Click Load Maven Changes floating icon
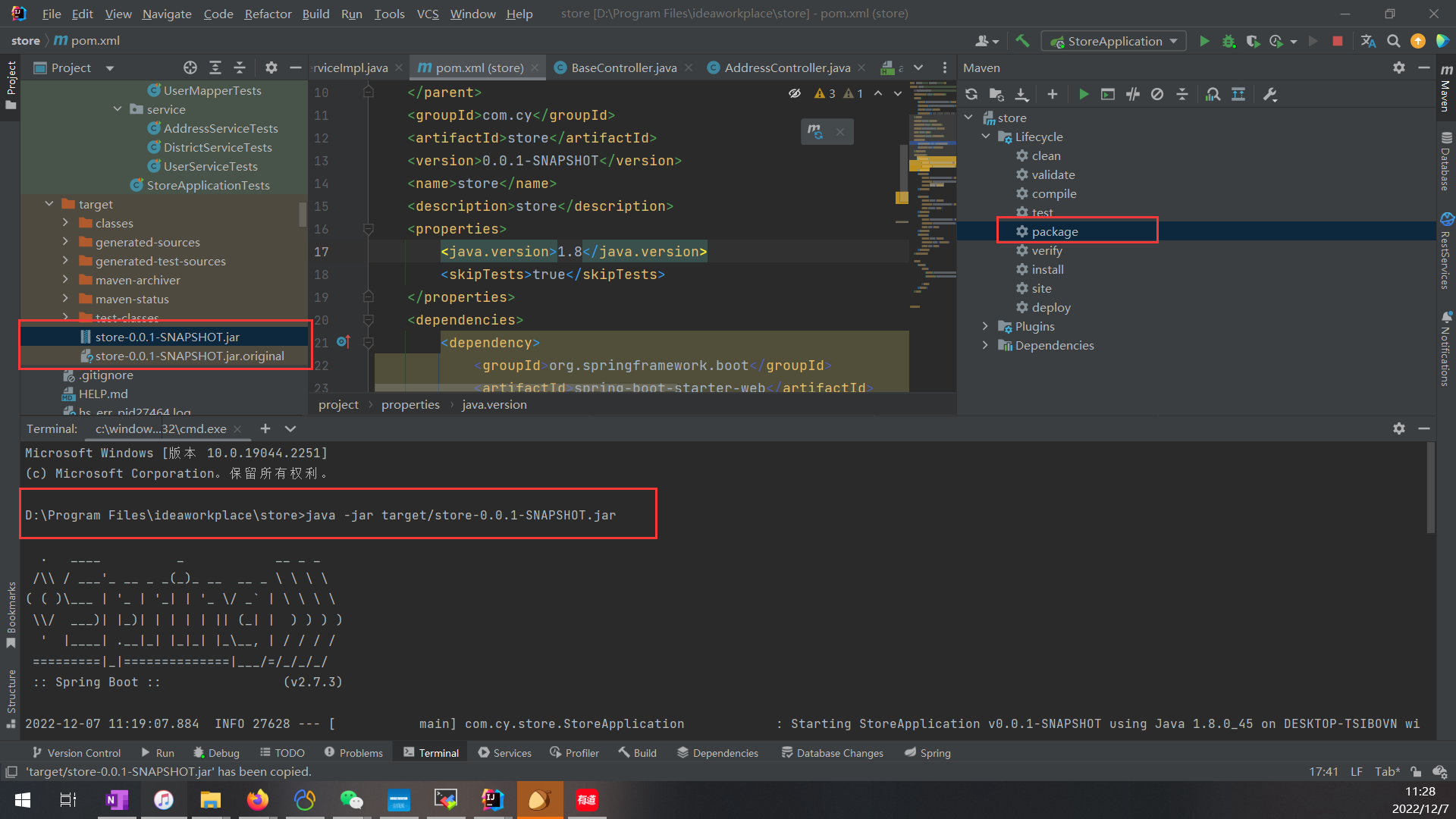The width and height of the screenshot is (1456, 819). coord(815,131)
